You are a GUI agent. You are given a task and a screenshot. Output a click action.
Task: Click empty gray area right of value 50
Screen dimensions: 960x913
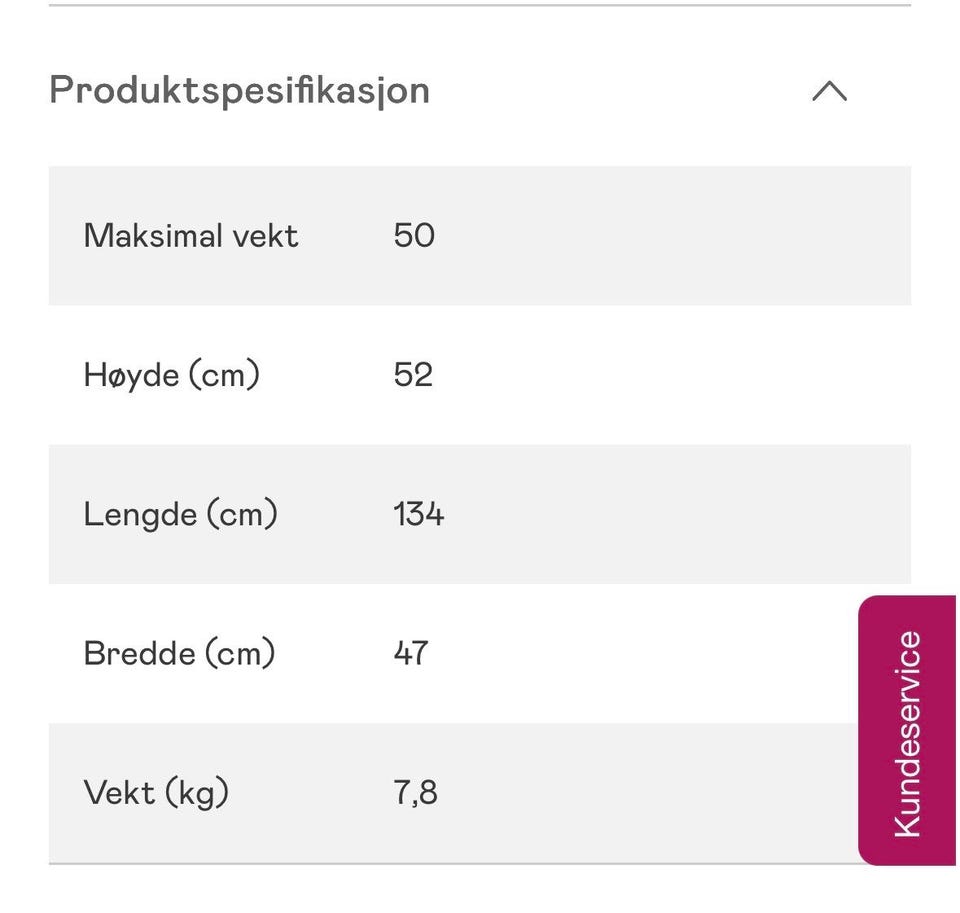[x=673, y=236]
